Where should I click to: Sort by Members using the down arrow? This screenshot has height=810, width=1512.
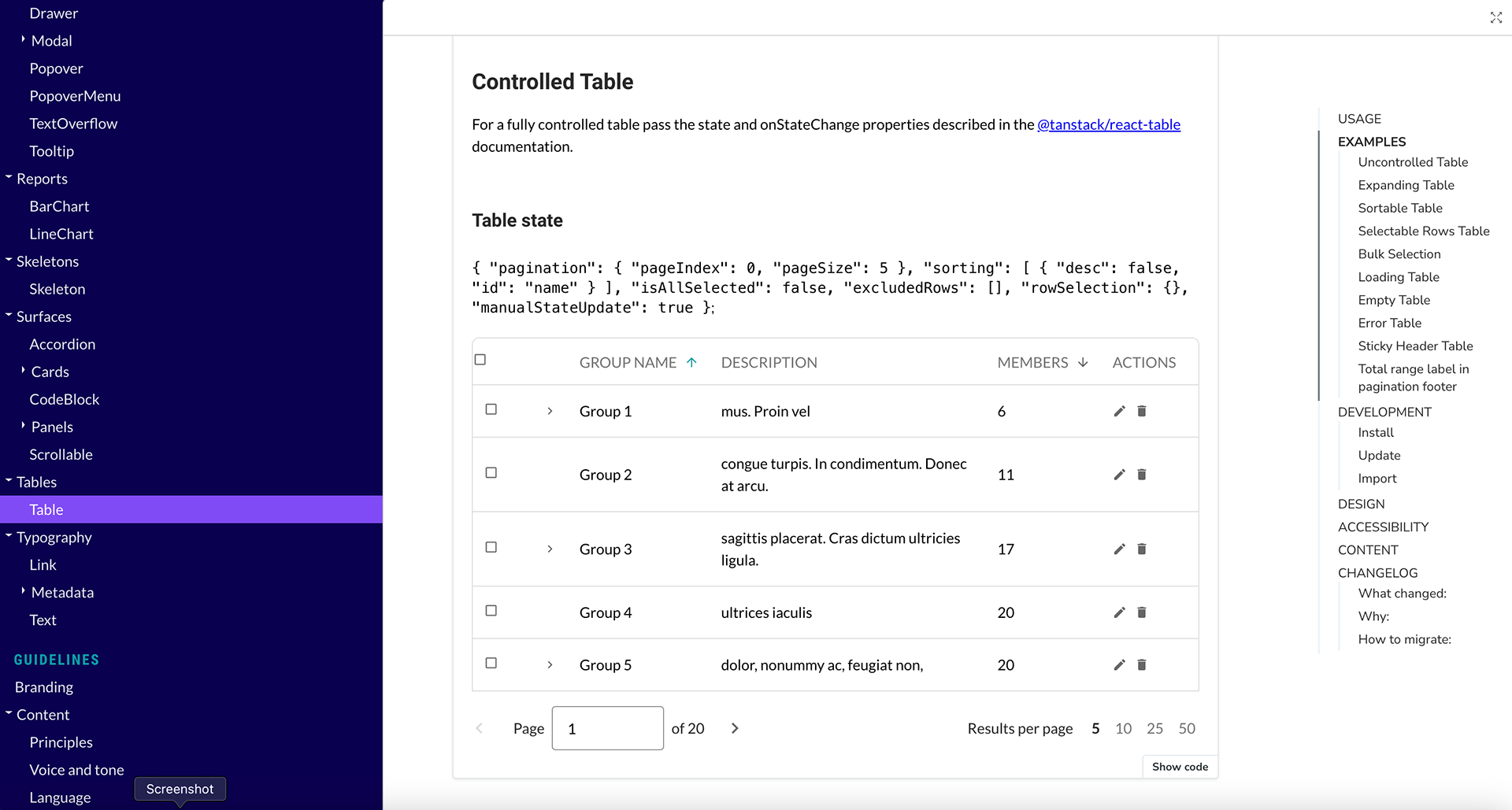coord(1083,363)
